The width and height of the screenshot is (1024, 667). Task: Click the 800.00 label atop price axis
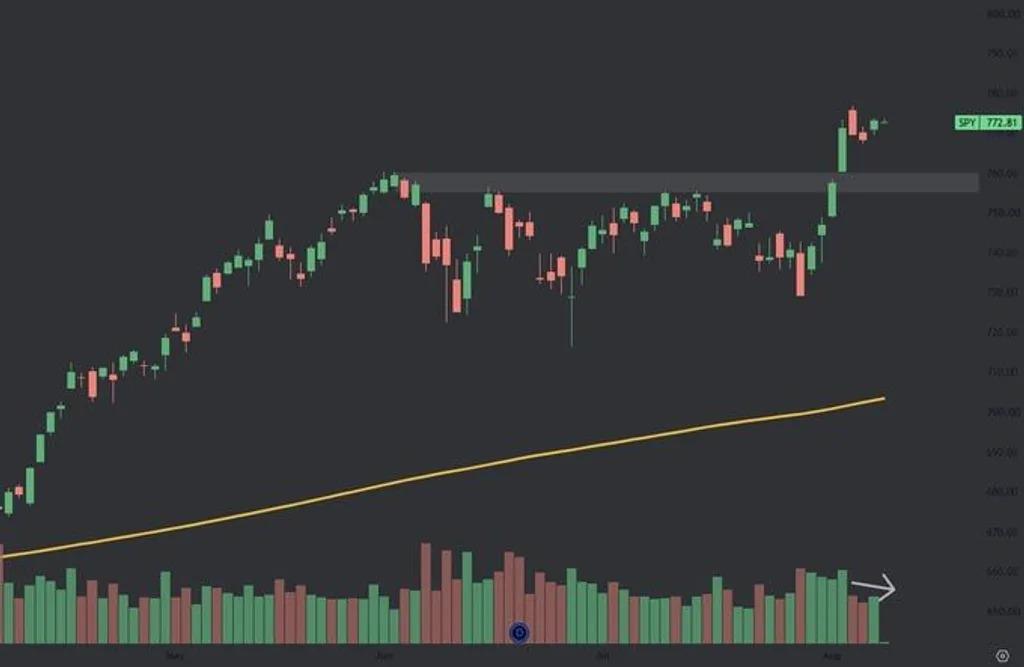[x=1002, y=13]
